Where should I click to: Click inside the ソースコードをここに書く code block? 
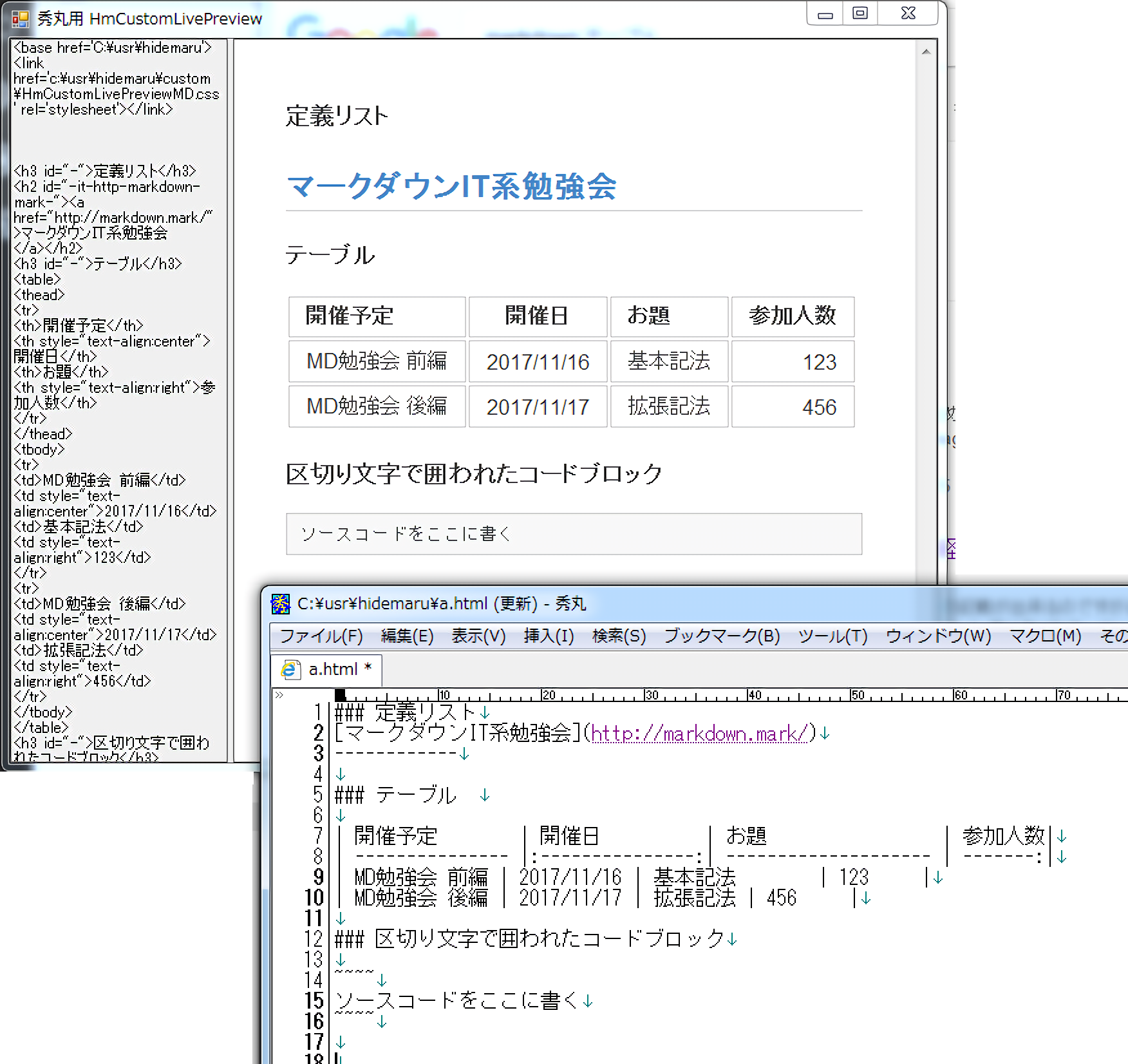point(573,534)
